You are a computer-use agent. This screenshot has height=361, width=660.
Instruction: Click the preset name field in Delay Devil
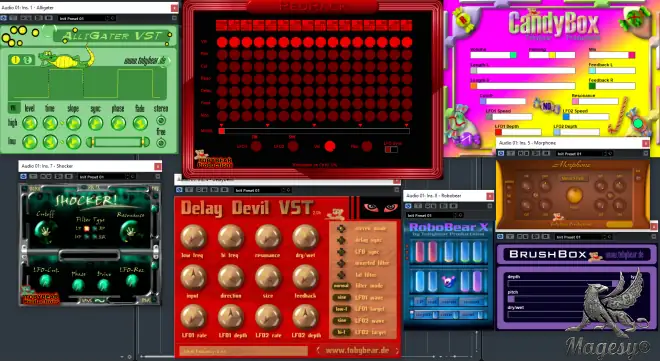(244, 350)
